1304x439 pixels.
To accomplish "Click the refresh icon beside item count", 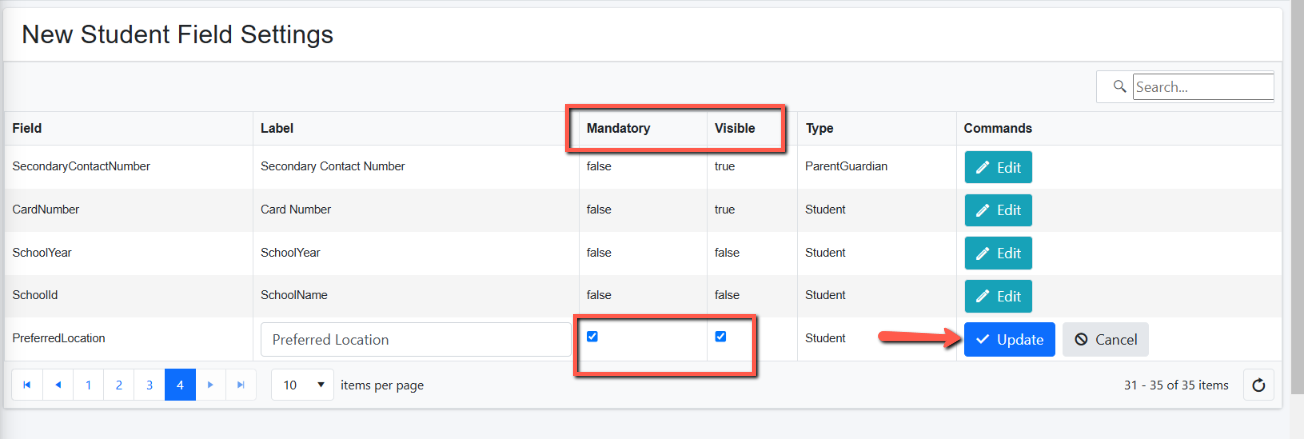I will [1258, 385].
